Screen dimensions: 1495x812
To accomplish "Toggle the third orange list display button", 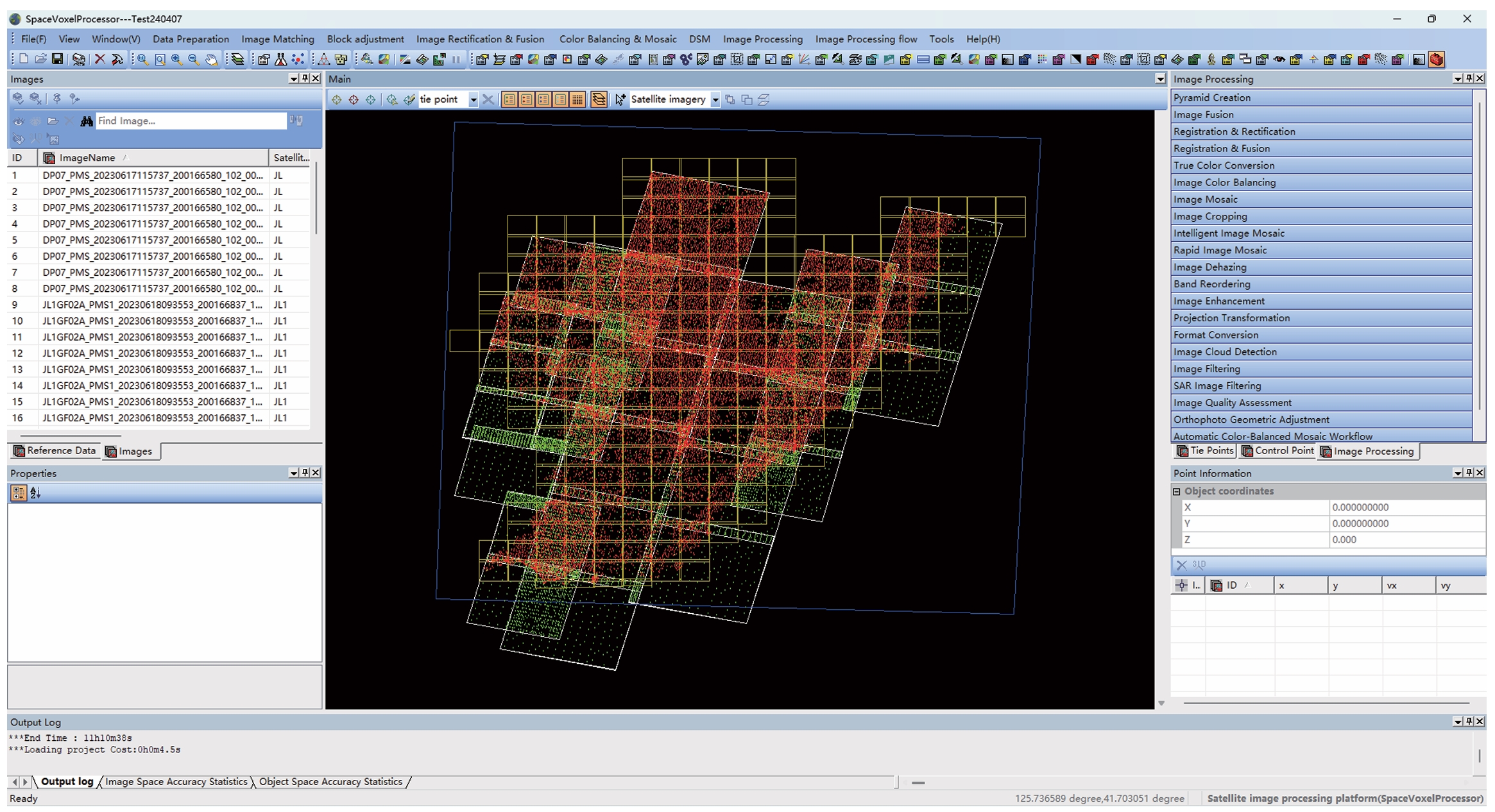I will tap(543, 99).
